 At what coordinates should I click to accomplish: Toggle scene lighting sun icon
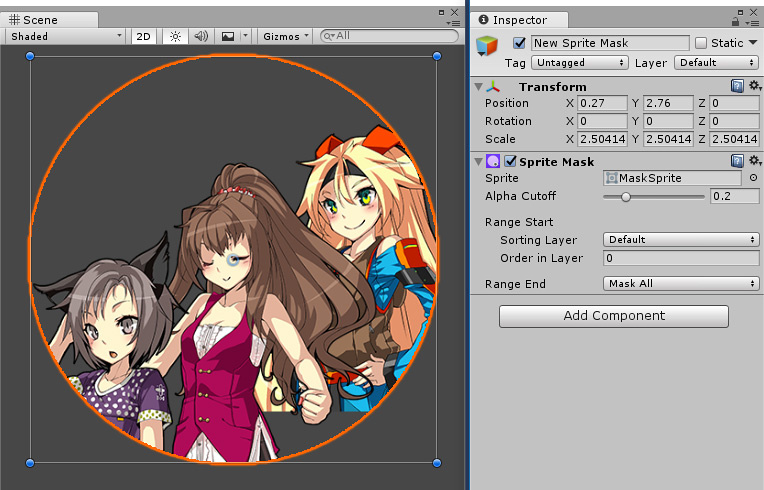pyautogui.click(x=175, y=35)
